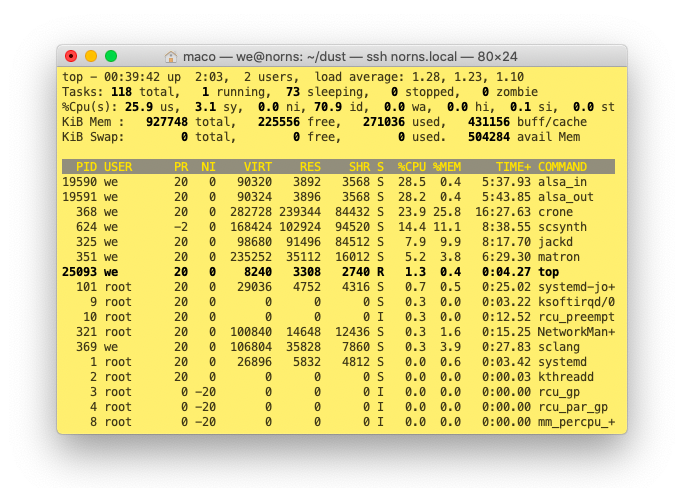Select the rcu_preempt command
This screenshot has width=693, height=488.
click(576, 317)
